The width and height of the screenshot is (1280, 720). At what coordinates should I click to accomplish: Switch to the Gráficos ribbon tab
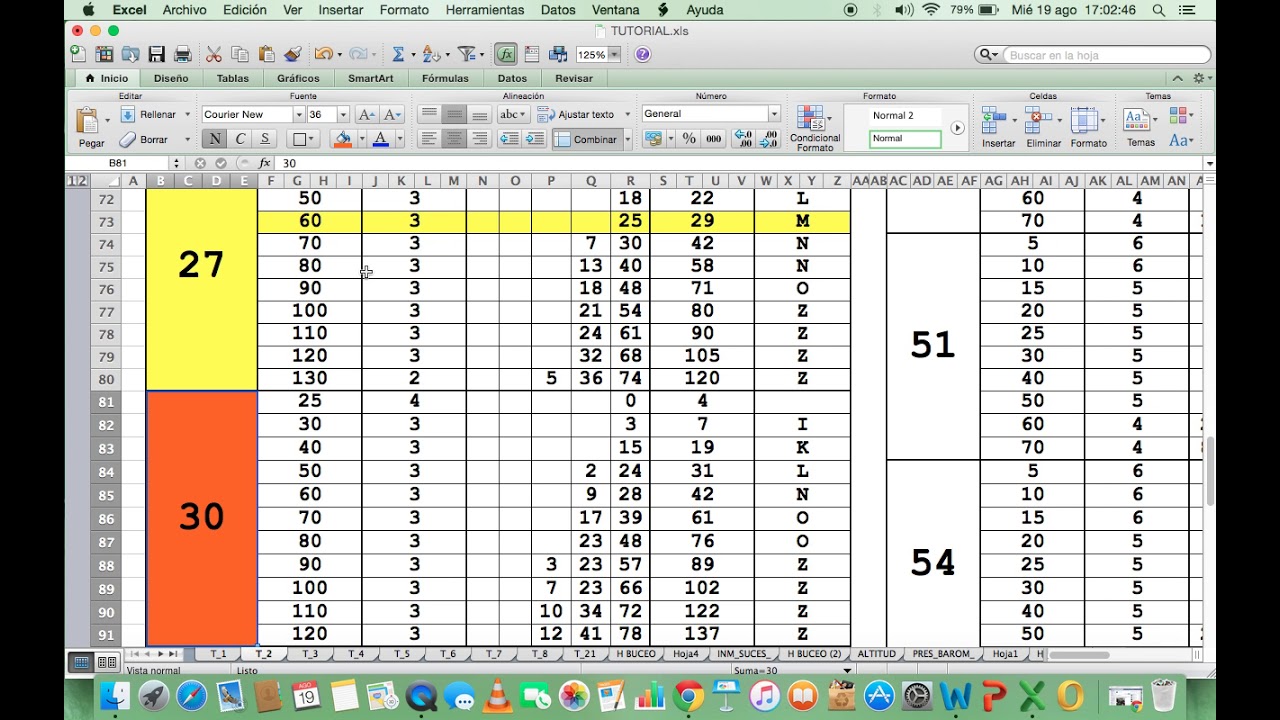298,78
